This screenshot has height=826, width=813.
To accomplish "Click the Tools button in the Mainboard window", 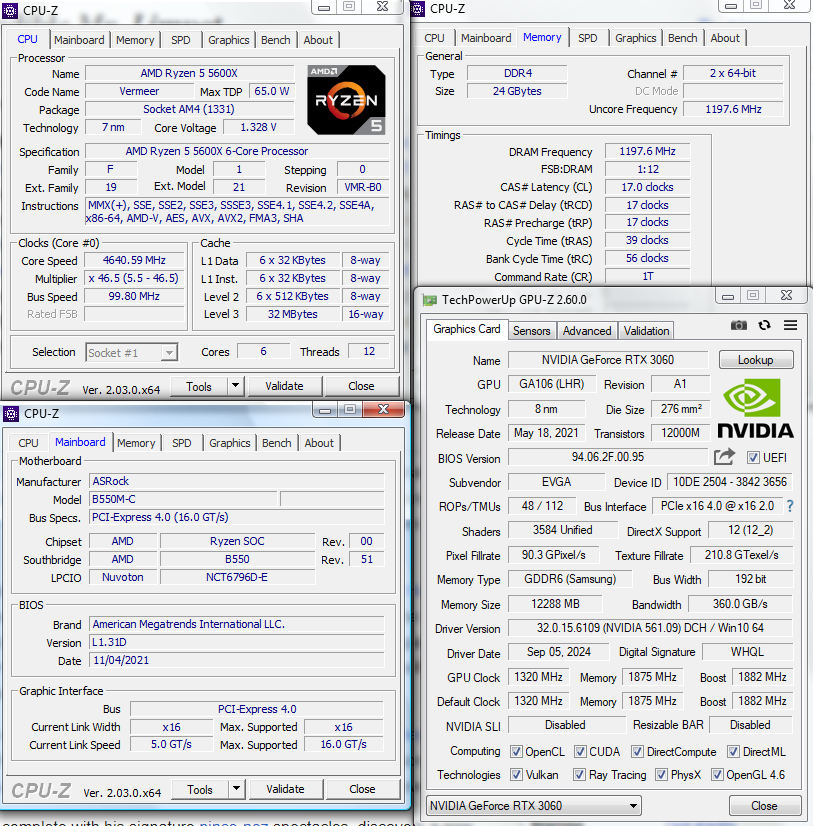I will [x=200, y=789].
